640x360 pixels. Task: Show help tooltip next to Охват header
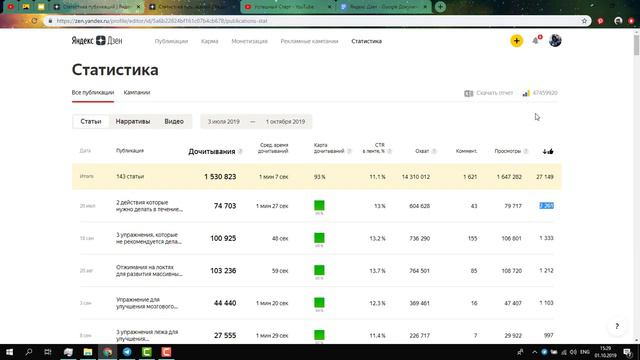434,151
